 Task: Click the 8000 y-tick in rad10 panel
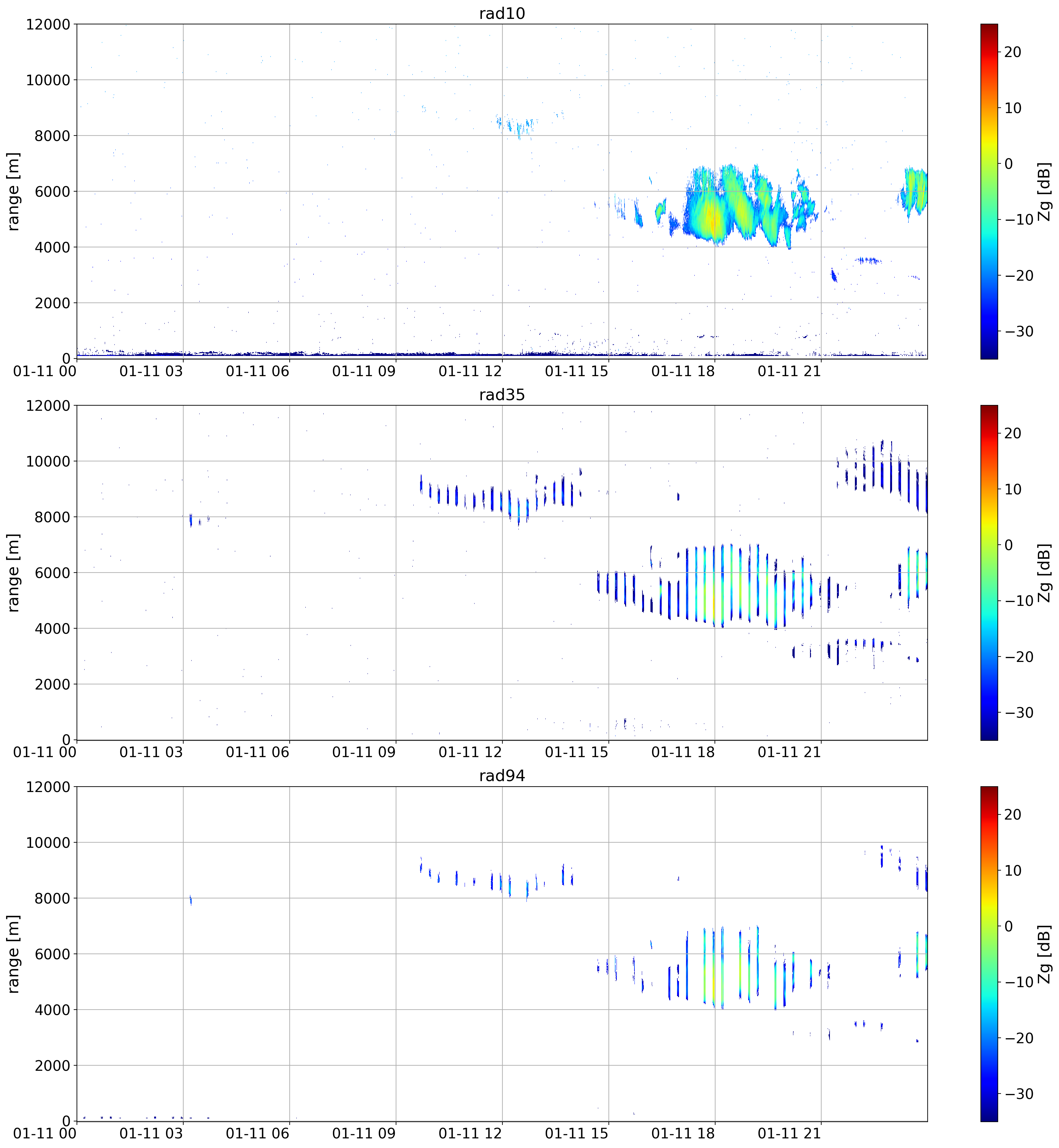(x=52, y=136)
